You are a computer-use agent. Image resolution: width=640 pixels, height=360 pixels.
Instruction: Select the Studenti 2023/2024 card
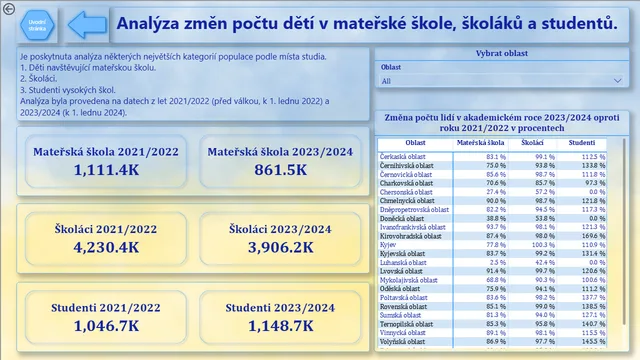(280, 317)
